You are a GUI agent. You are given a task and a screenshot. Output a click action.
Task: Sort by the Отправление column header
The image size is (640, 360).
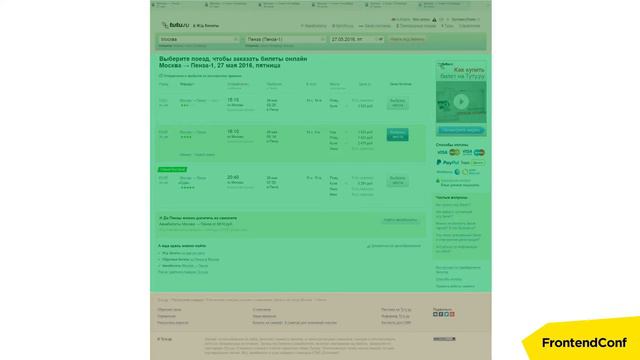point(237,84)
